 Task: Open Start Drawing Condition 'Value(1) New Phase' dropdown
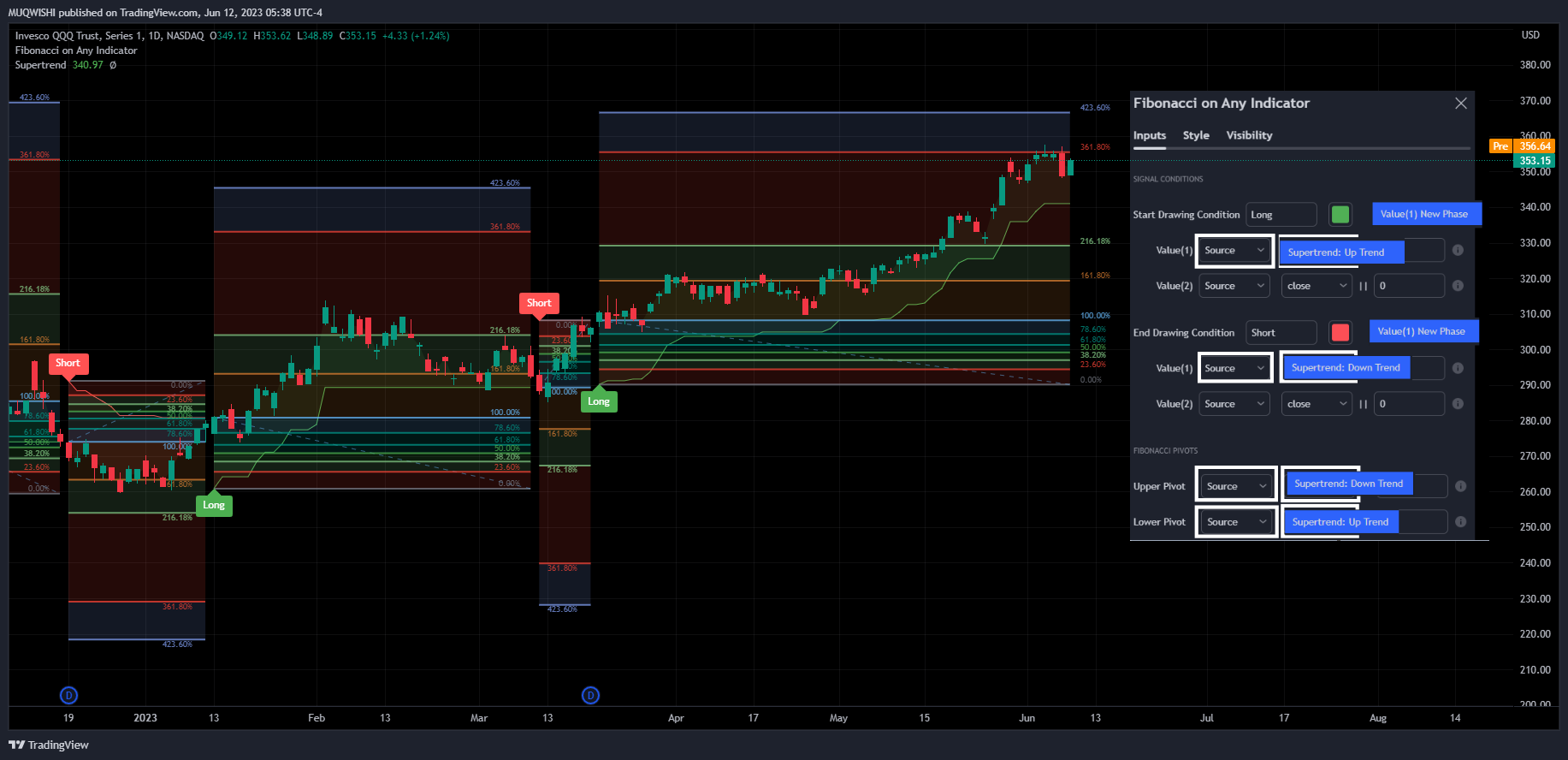pyautogui.click(x=1426, y=214)
